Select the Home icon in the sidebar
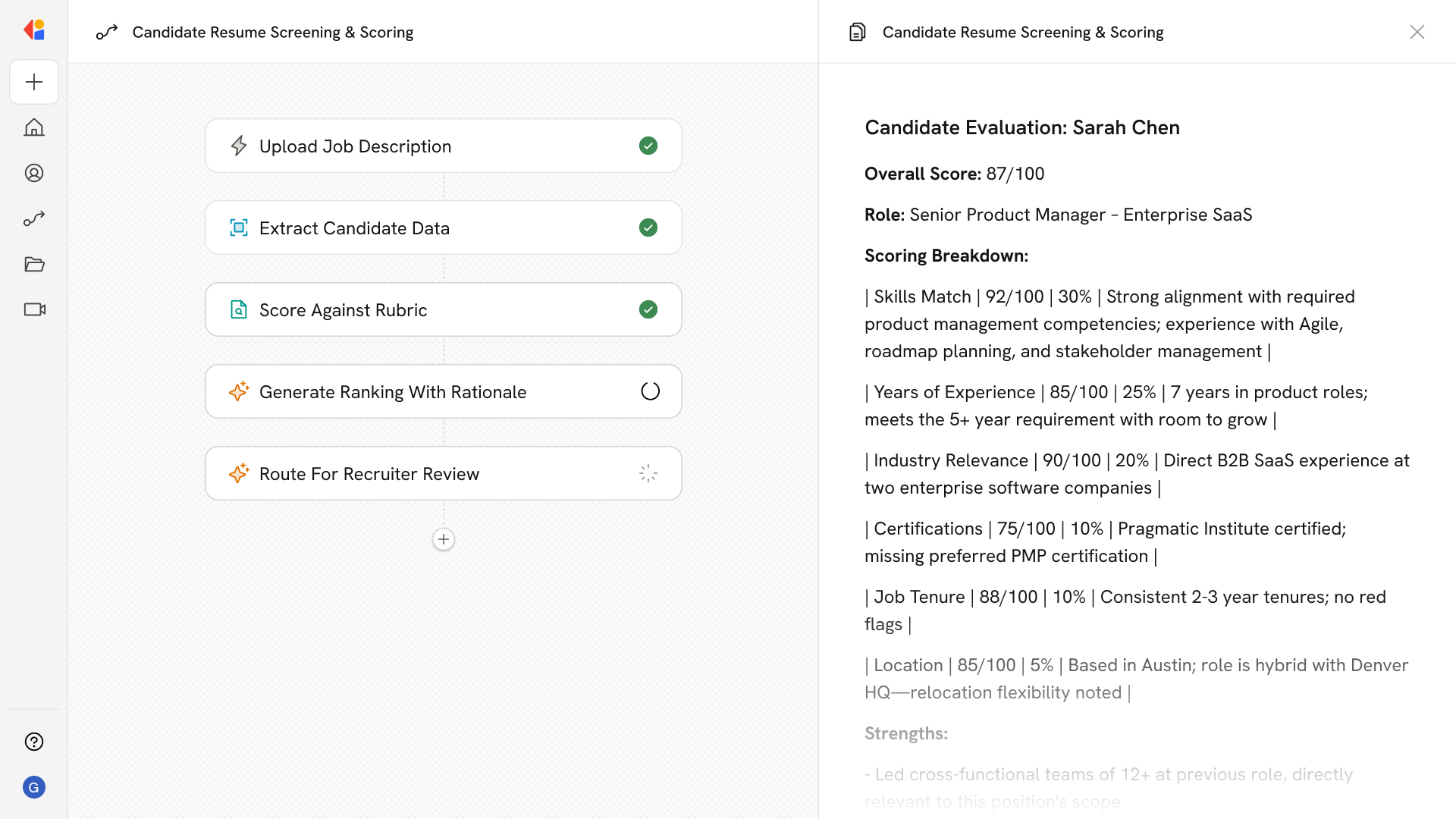 tap(34, 127)
